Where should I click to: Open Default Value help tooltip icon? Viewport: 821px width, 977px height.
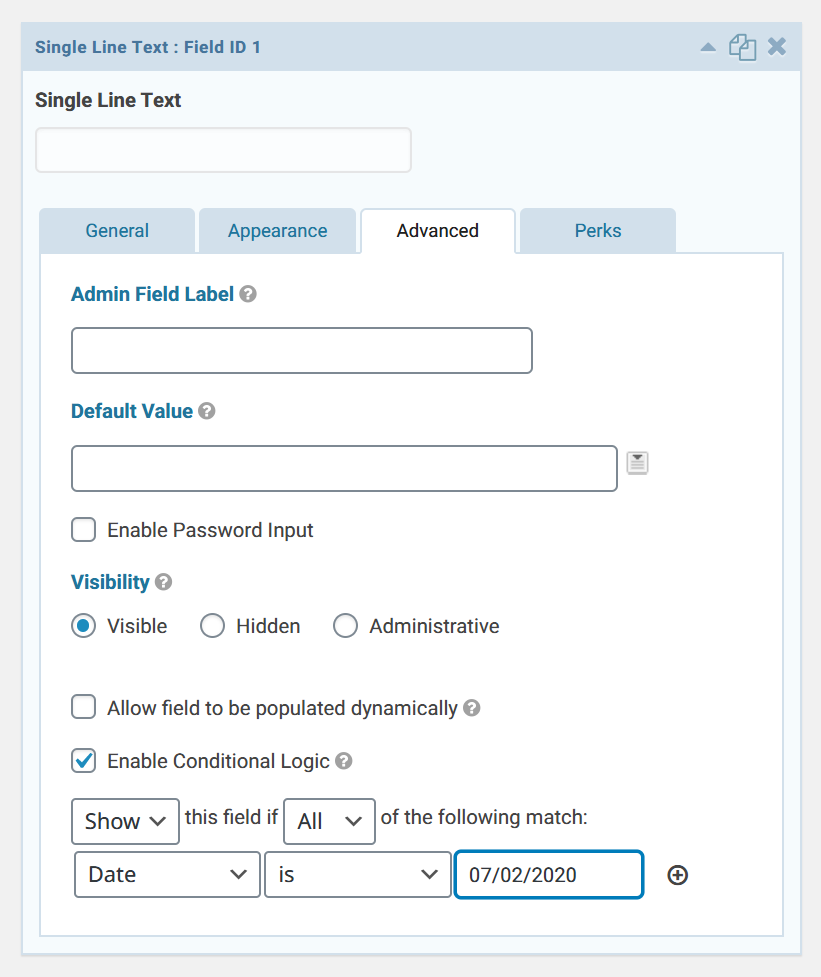coord(207,411)
